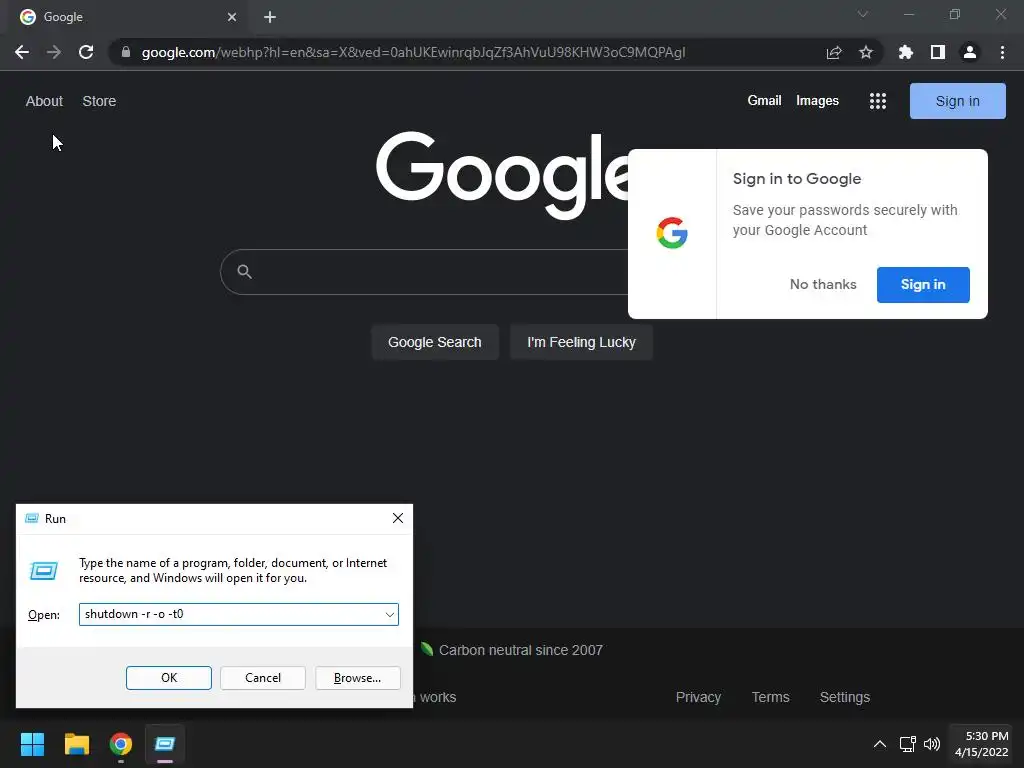
Task: Close the Google tab
Action: [x=232, y=17]
